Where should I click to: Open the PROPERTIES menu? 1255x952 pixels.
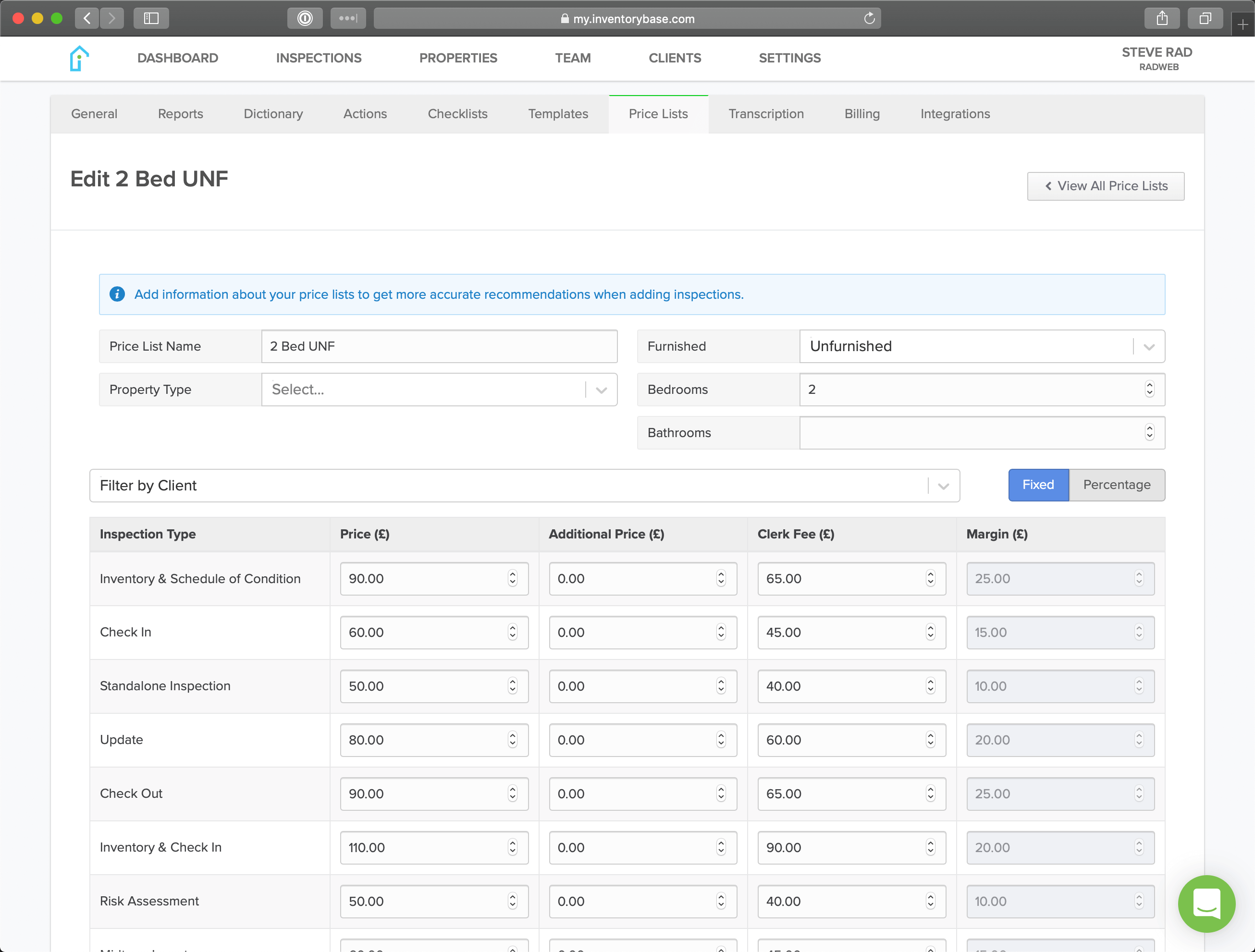[458, 58]
